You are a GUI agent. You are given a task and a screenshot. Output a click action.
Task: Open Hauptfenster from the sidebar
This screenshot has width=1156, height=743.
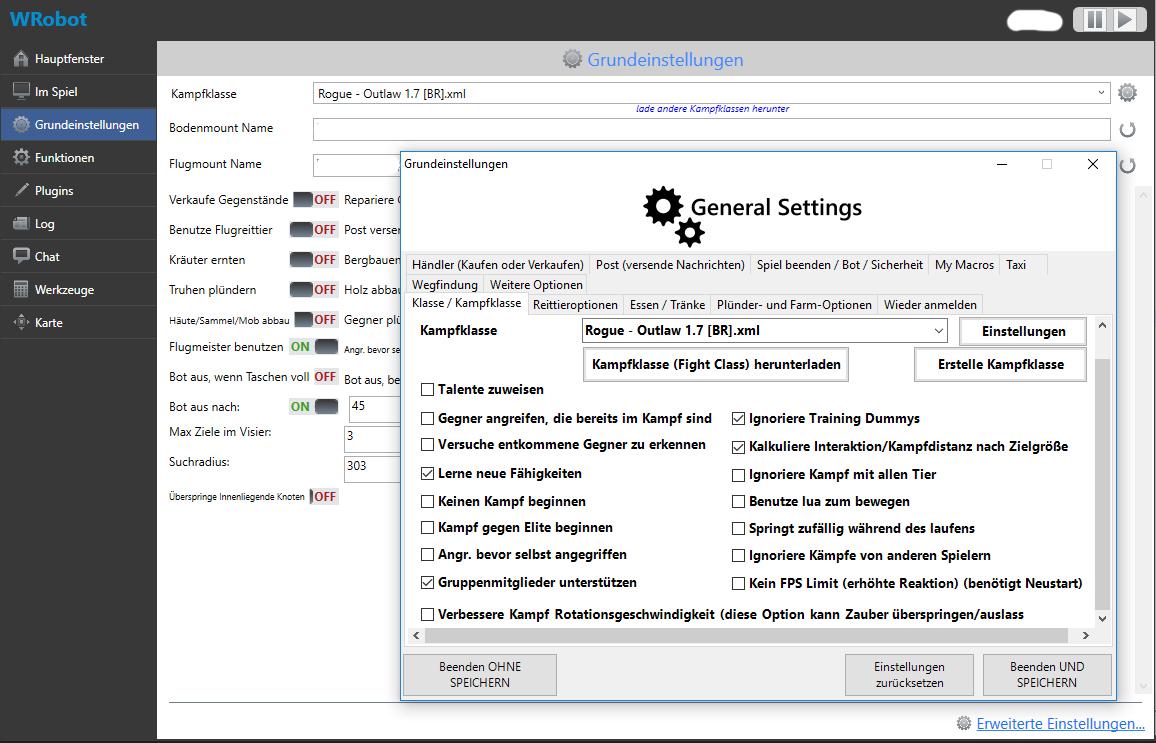pos(69,58)
